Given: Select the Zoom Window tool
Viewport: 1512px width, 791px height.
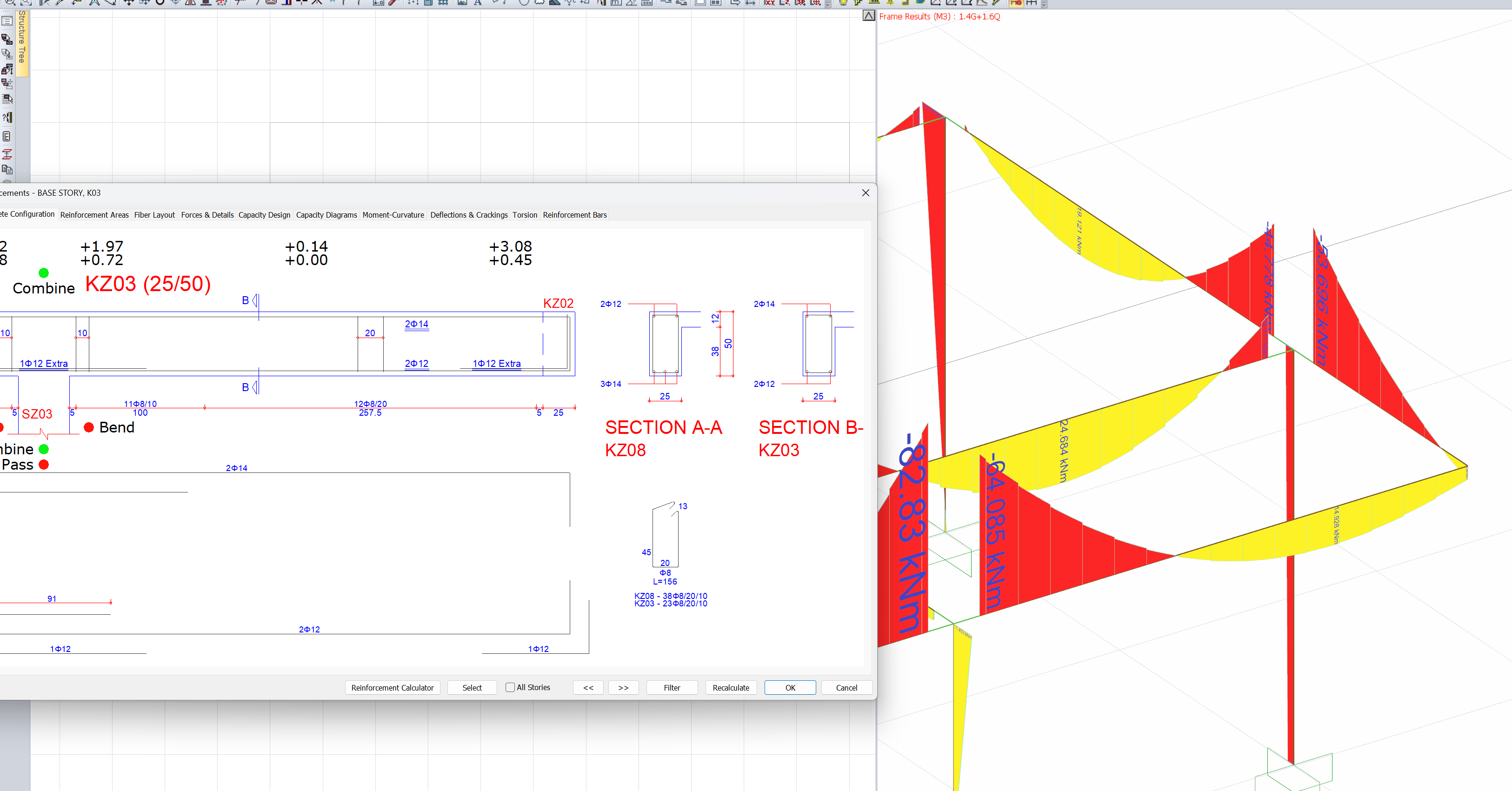Looking at the screenshot, I should pos(25,3).
